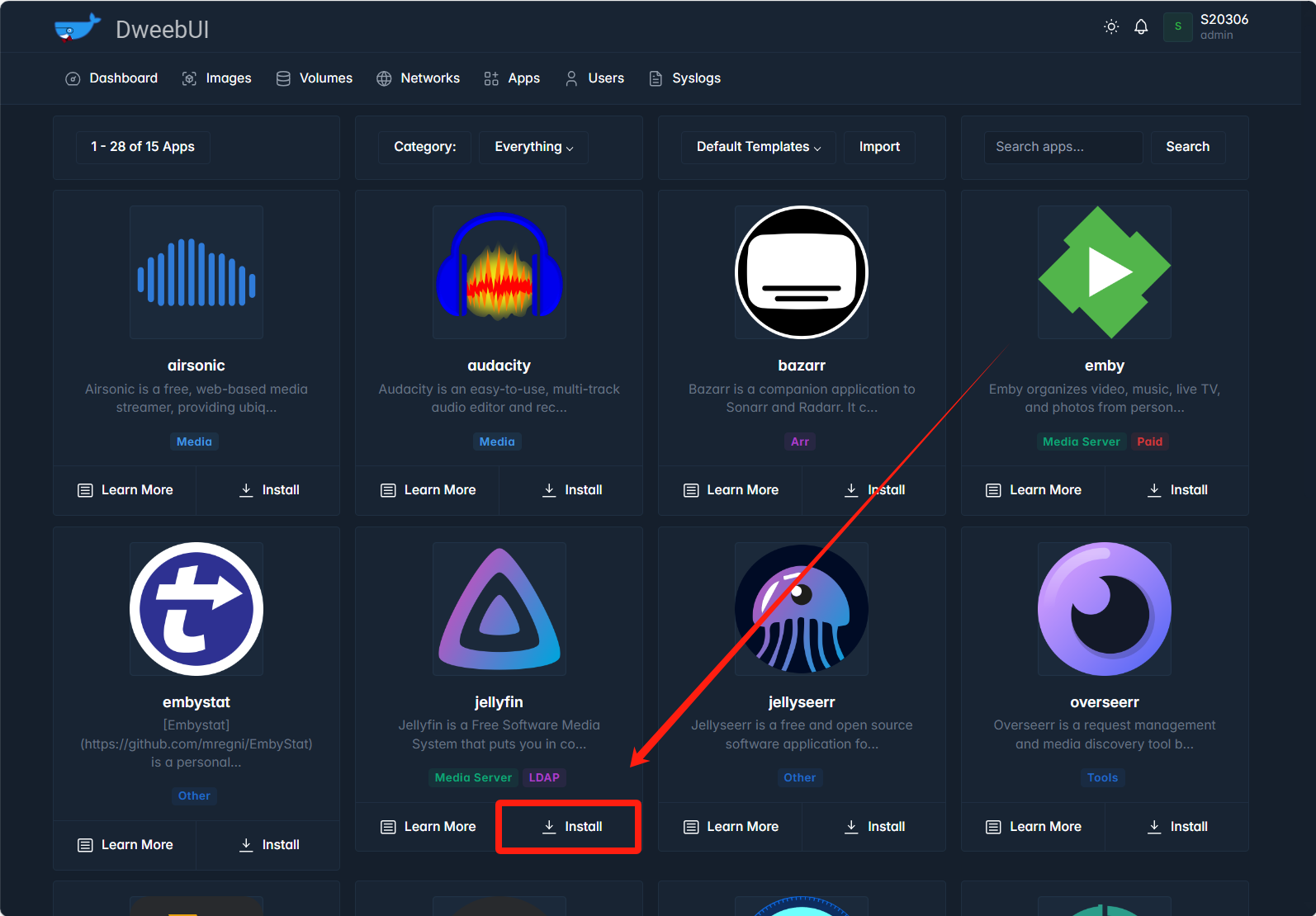Click the emby play logo
1316x916 pixels.
[1104, 272]
